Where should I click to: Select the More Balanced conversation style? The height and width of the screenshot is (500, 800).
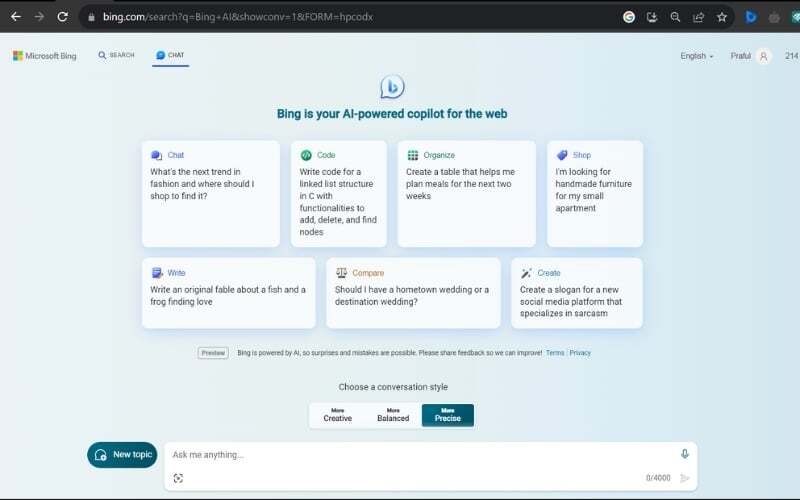point(393,415)
